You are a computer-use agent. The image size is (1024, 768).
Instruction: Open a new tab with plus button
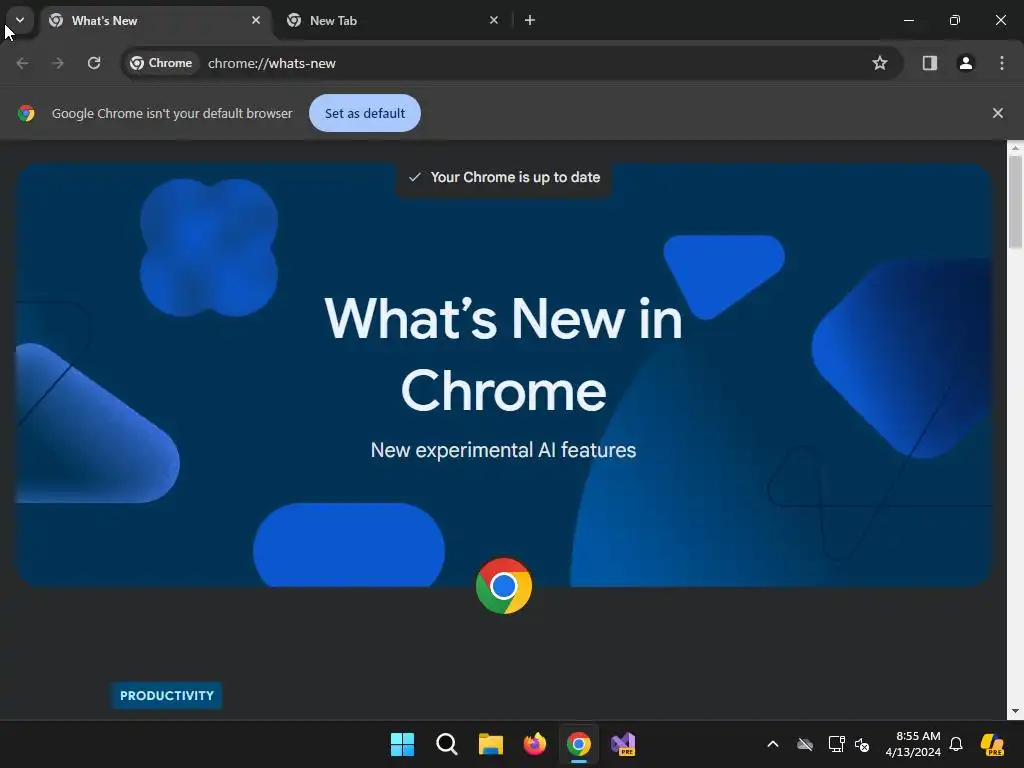pos(530,20)
